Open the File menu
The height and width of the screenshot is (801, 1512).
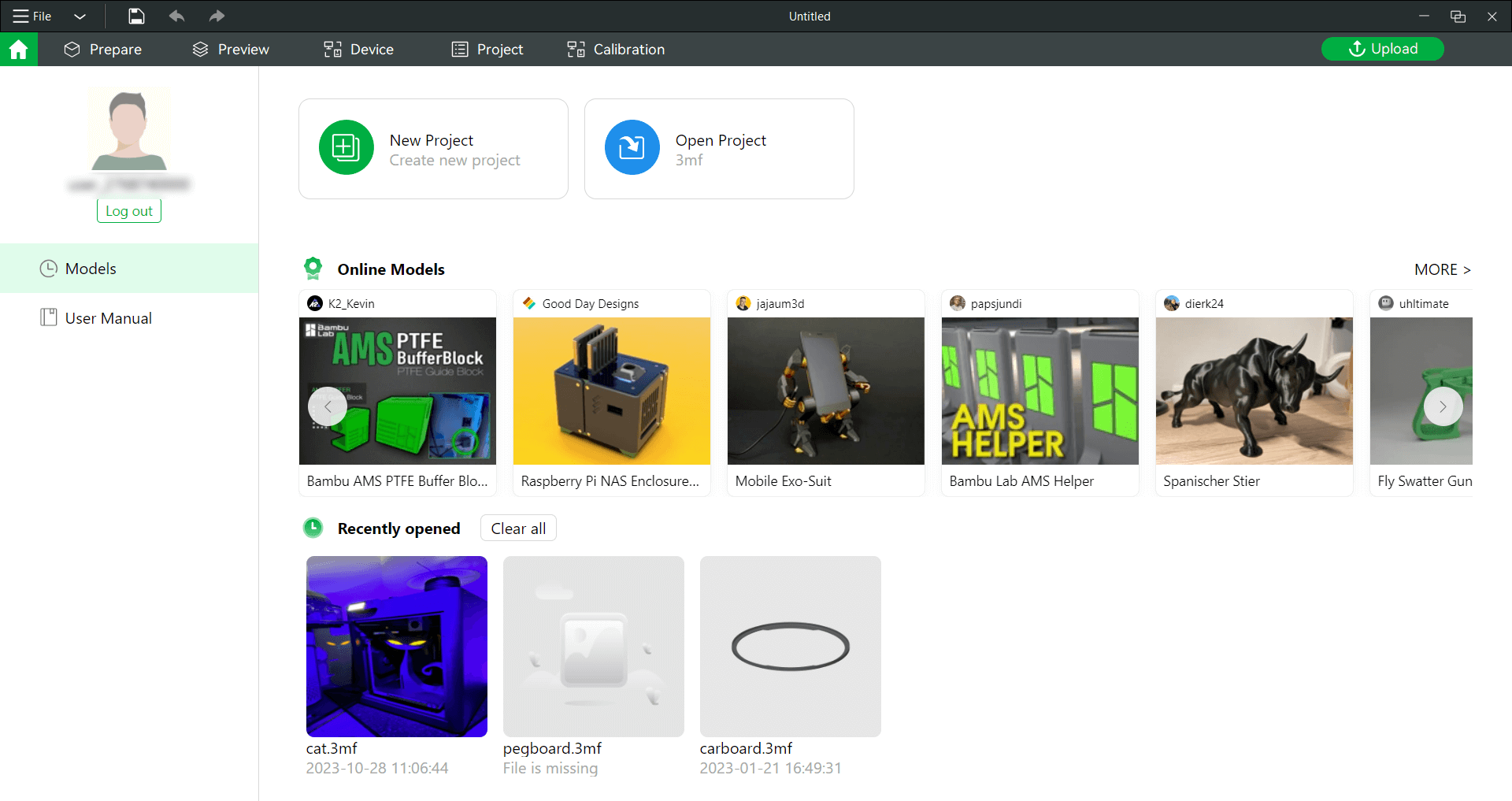pyautogui.click(x=32, y=16)
